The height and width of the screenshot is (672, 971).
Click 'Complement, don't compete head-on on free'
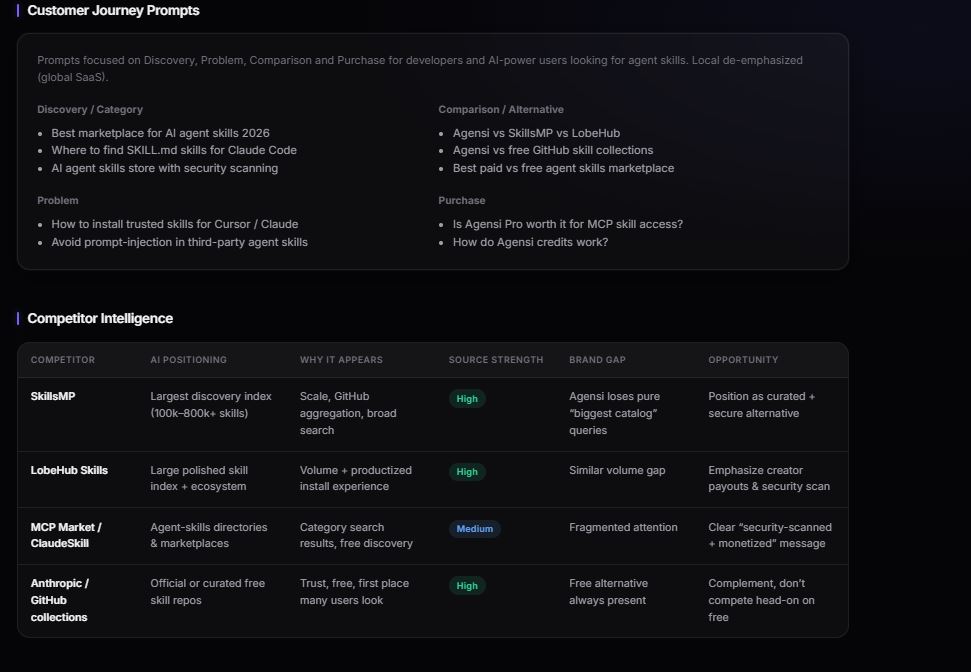pyautogui.click(x=761, y=600)
